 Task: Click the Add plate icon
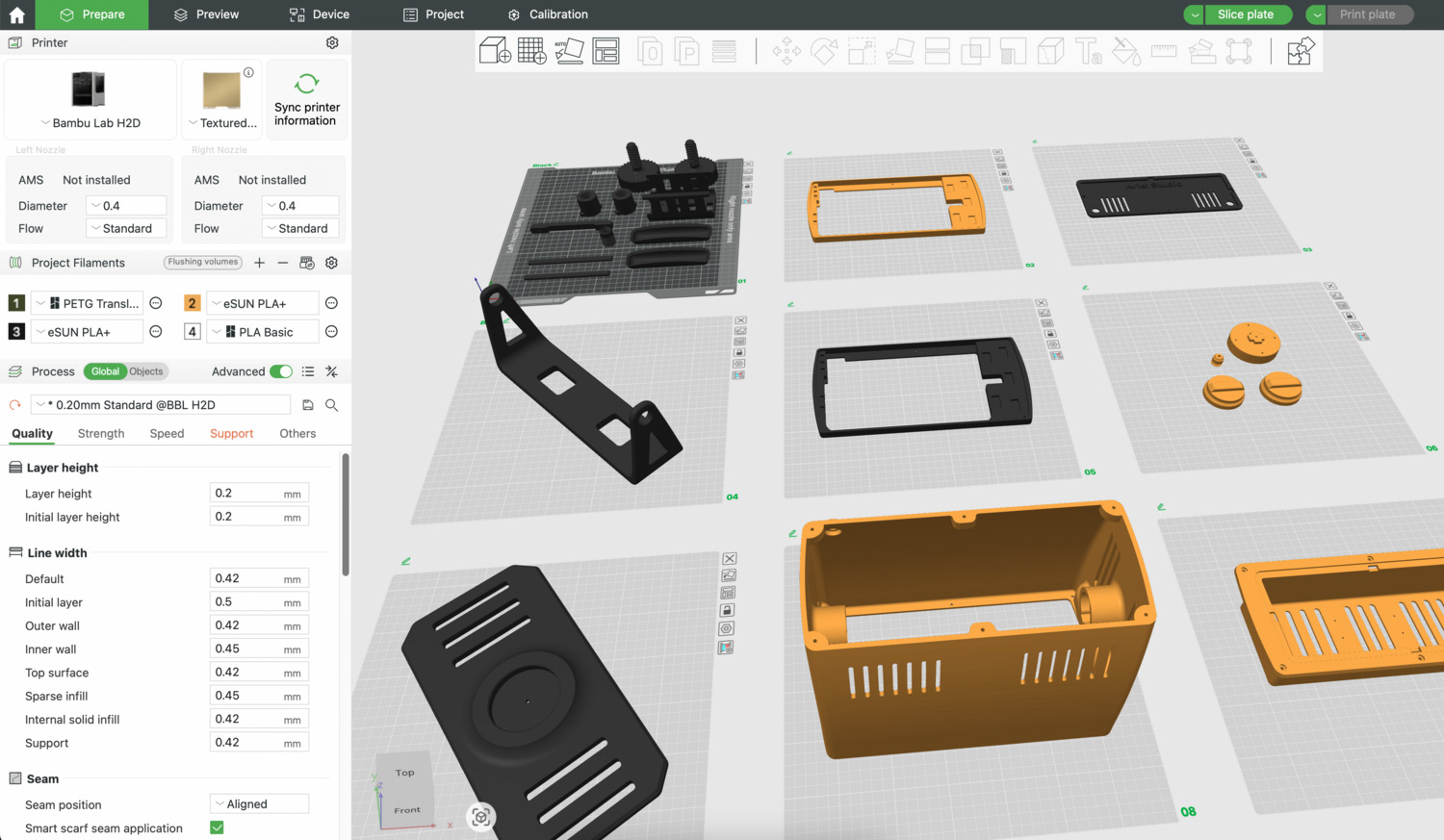tap(530, 50)
